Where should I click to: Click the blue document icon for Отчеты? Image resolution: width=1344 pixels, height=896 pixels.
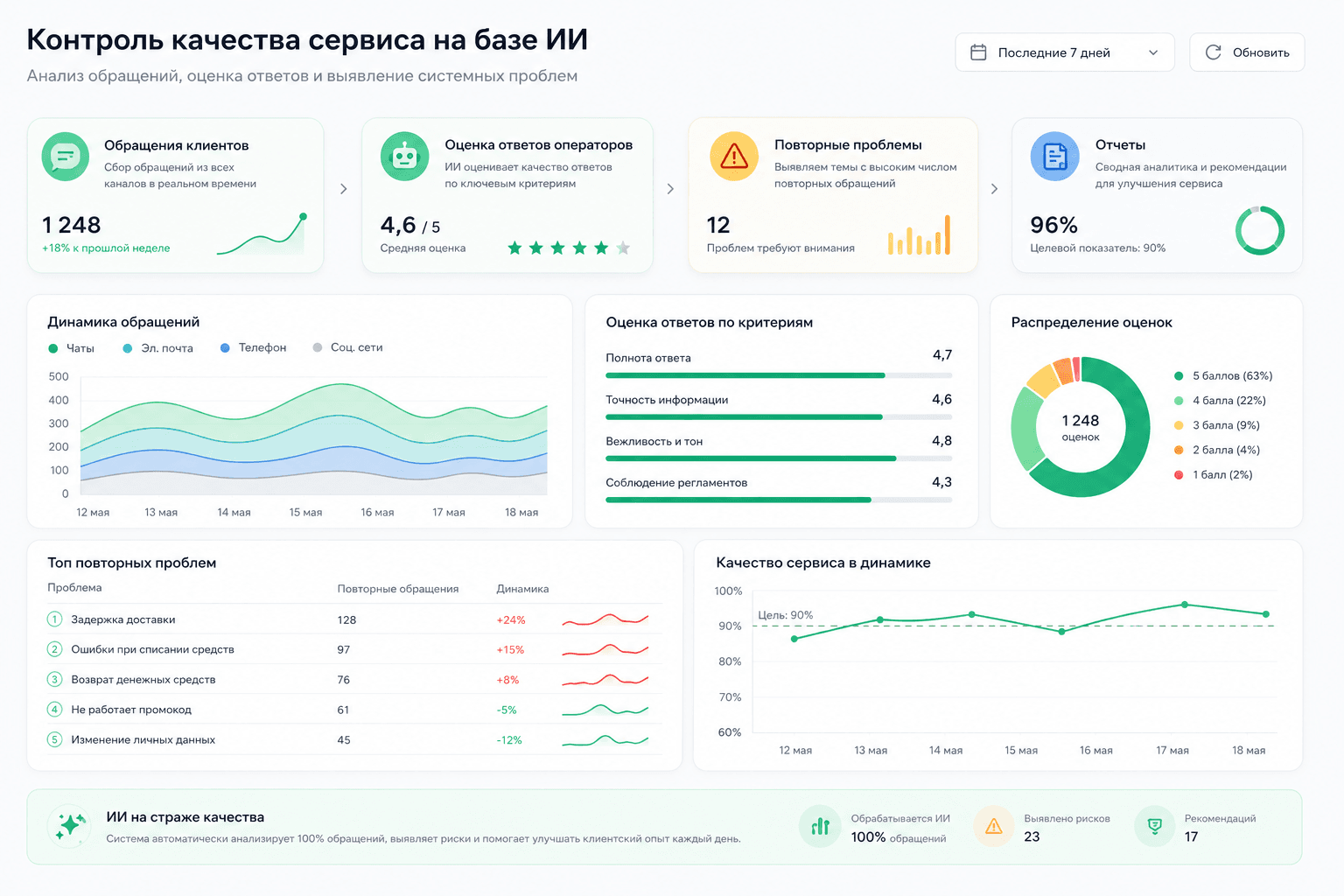point(1055,157)
